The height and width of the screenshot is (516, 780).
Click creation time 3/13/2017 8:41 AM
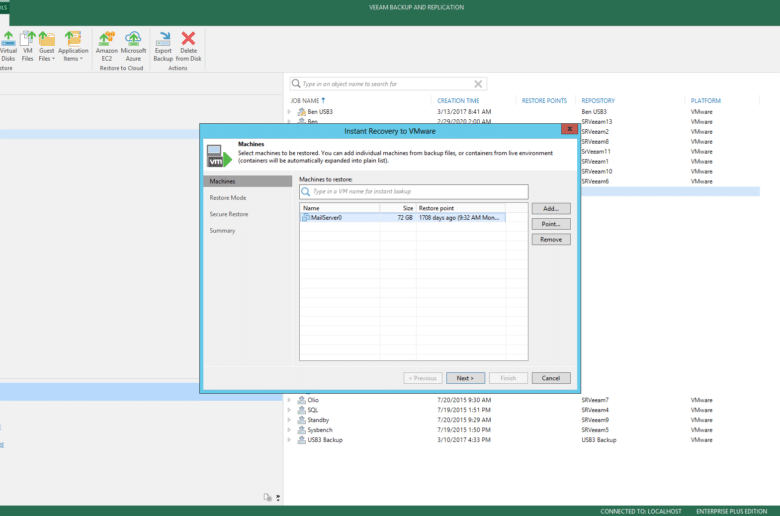coord(464,111)
